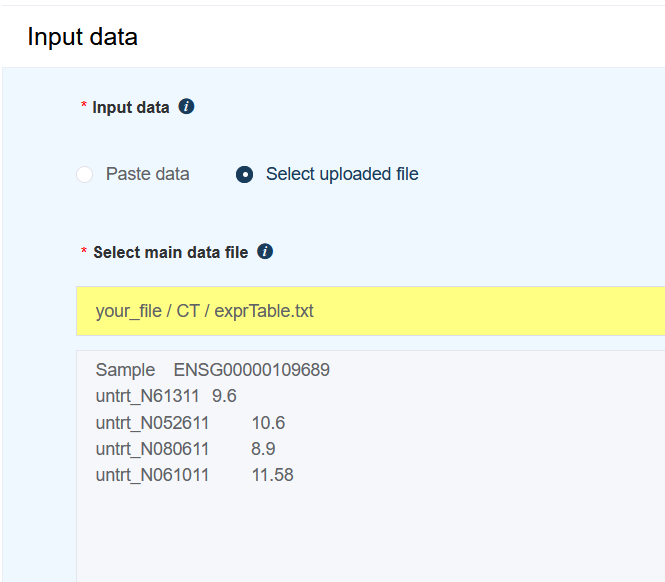The width and height of the screenshot is (665, 582).
Task: Click the untrt_N080611 sample name
Action: coord(152,449)
